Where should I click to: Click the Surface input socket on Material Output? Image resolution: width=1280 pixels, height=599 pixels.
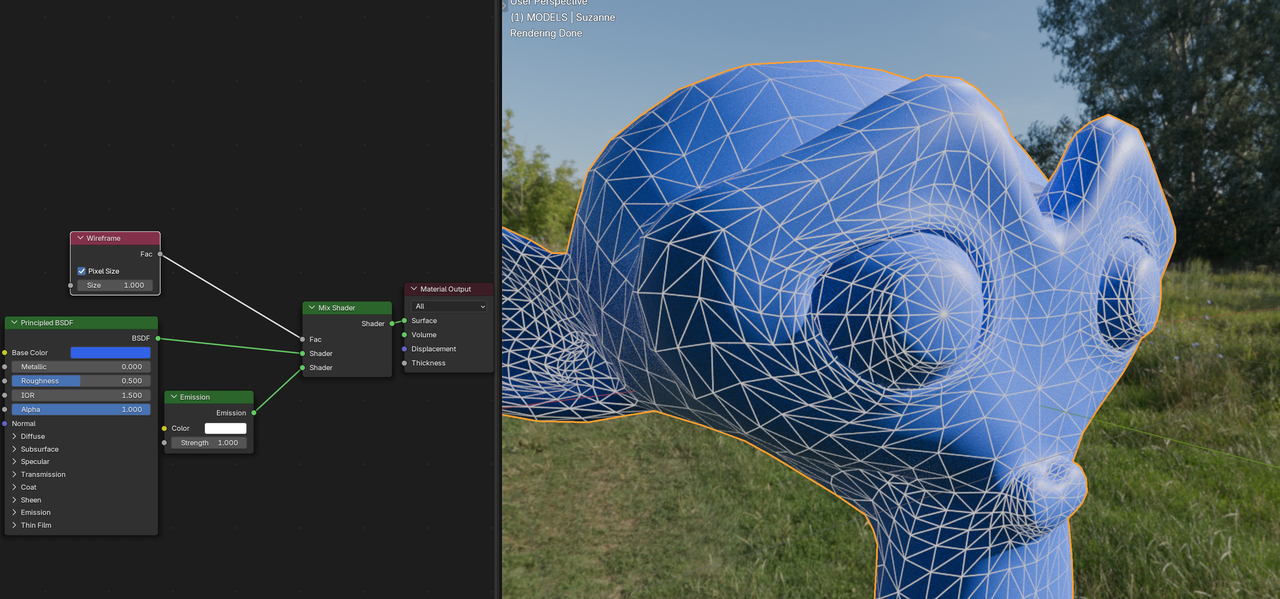pos(404,321)
